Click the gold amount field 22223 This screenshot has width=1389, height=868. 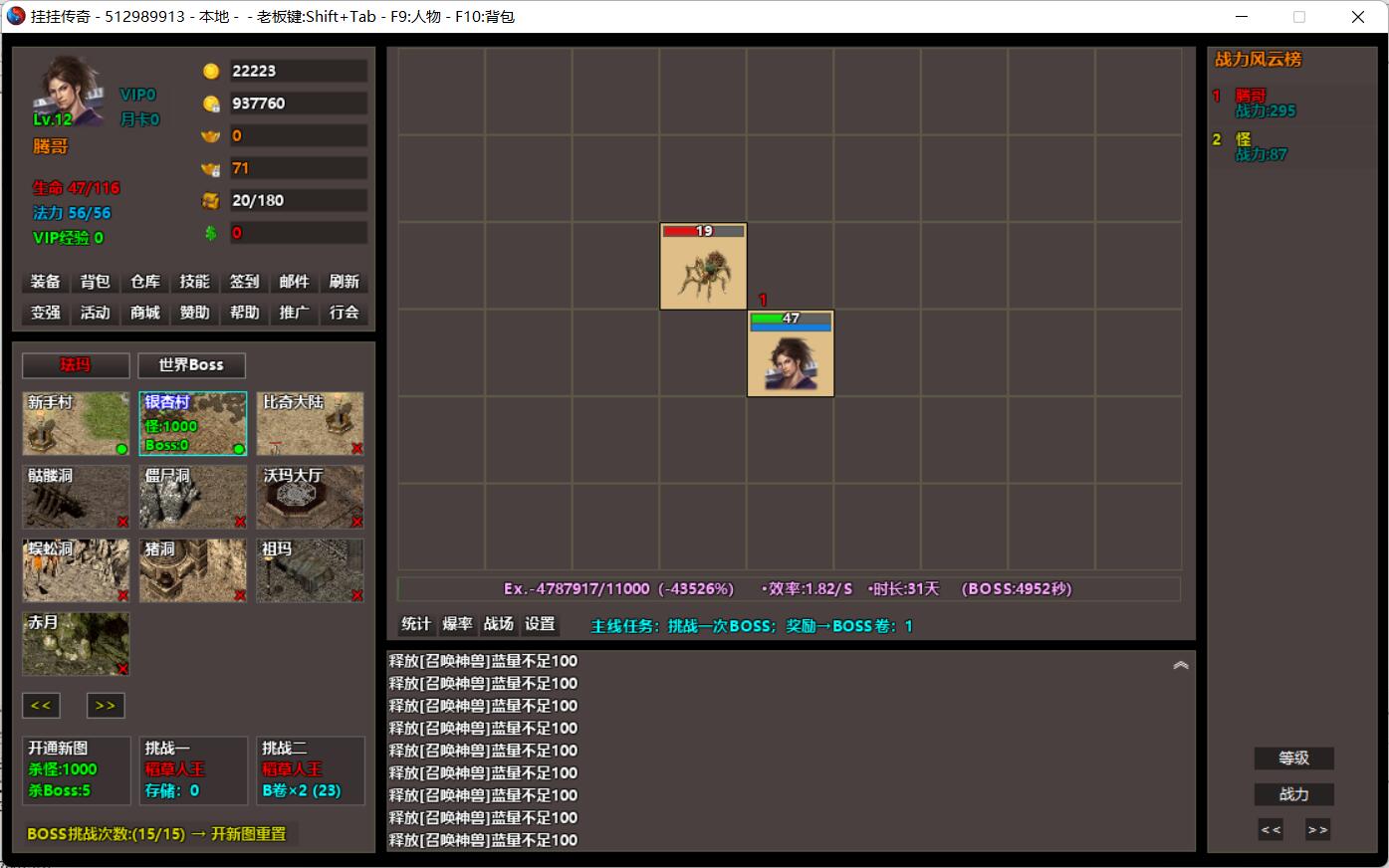coord(299,71)
